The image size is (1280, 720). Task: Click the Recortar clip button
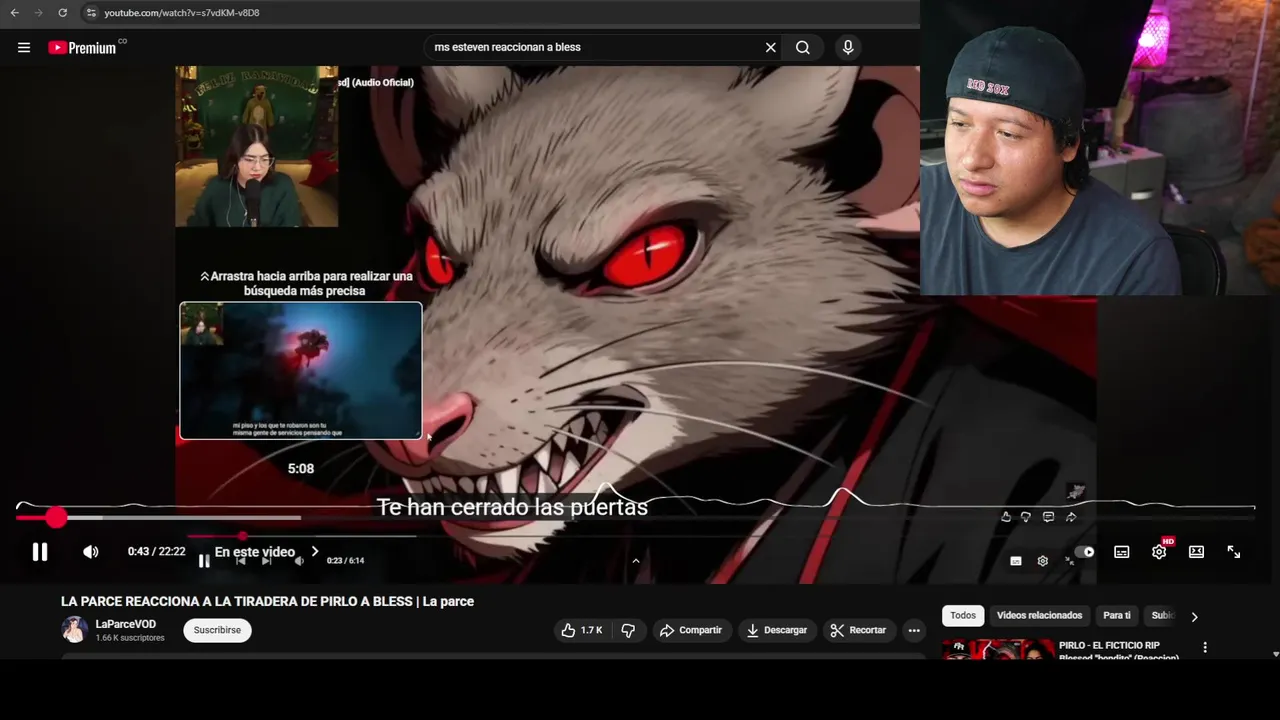[858, 630]
